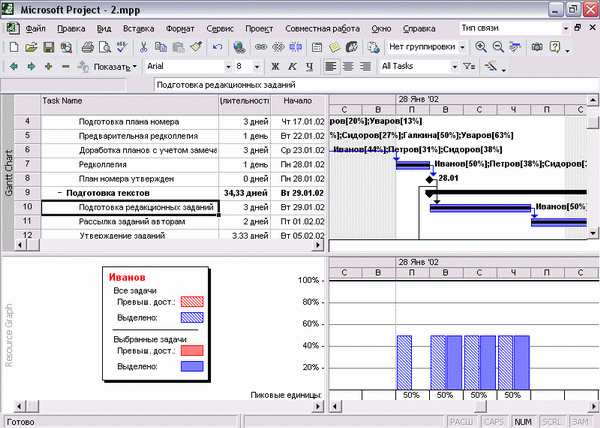Click the Save floppy disk icon
Screen dimensions: 600x428
click(x=49, y=47)
